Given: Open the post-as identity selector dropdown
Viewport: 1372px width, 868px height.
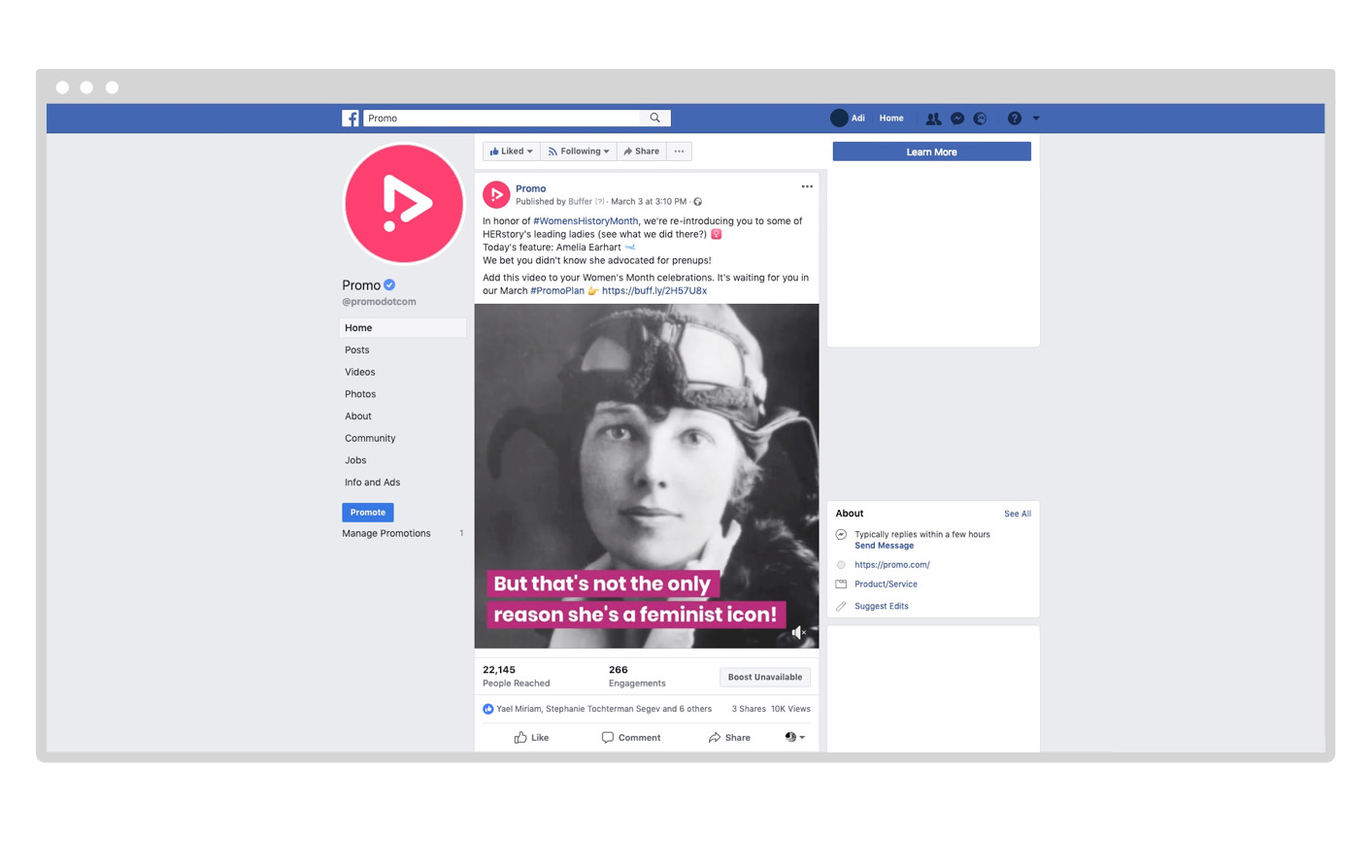Looking at the screenshot, I should point(794,738).
